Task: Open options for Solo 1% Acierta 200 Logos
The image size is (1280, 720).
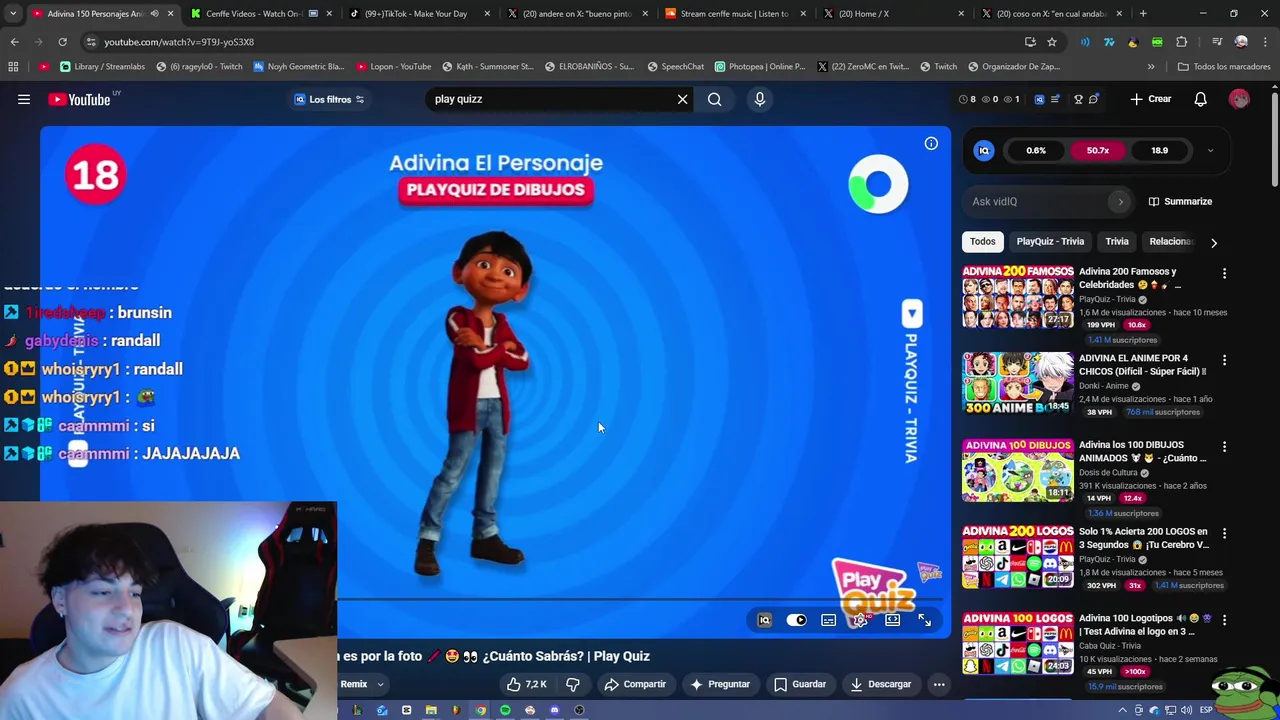Action: coord(1224,534)
